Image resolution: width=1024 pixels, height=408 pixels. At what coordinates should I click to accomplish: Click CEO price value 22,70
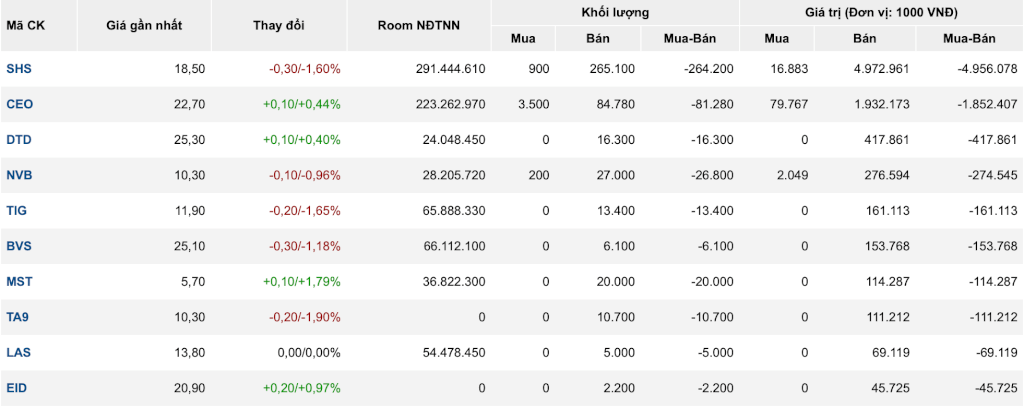point(191,104)
